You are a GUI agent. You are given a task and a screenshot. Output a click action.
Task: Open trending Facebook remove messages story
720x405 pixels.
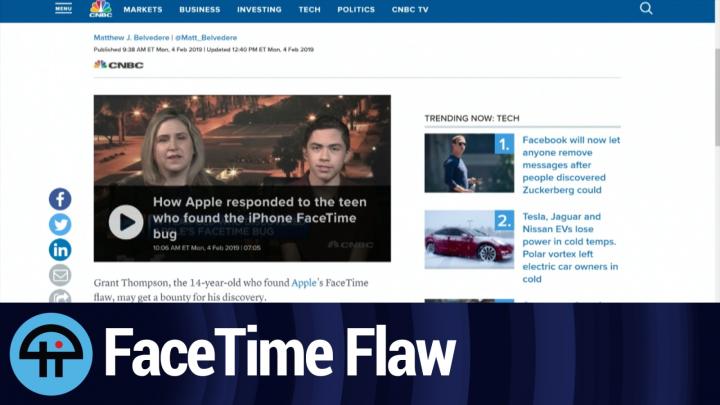571,165
